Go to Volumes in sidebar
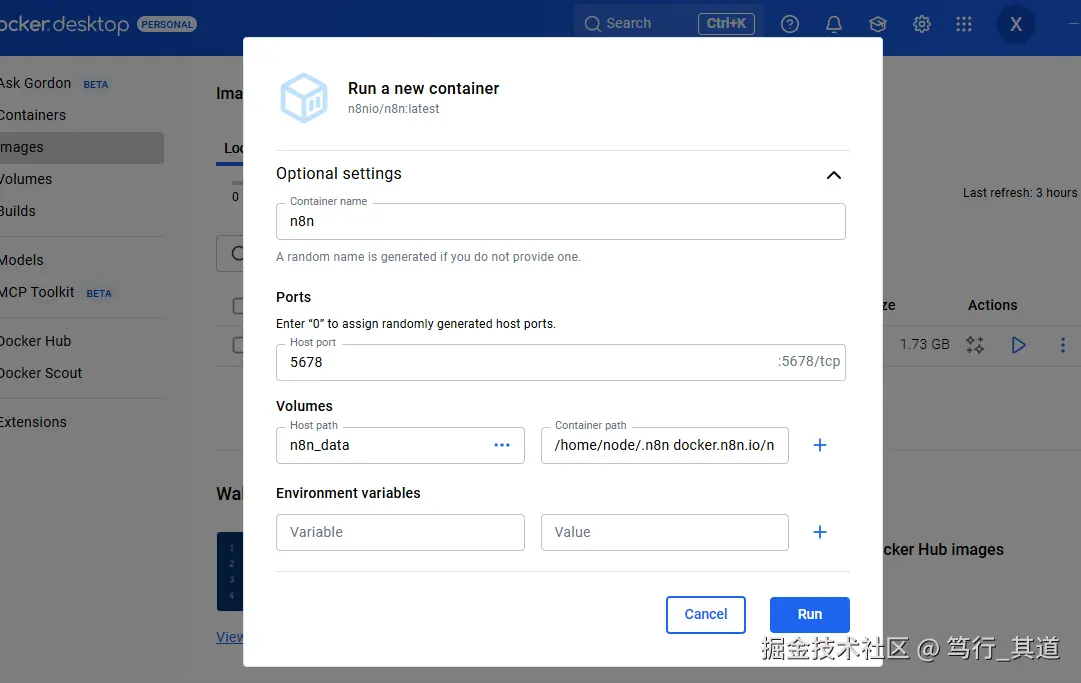Screen dimensions: 1081x683 click(x=26, y=179)
